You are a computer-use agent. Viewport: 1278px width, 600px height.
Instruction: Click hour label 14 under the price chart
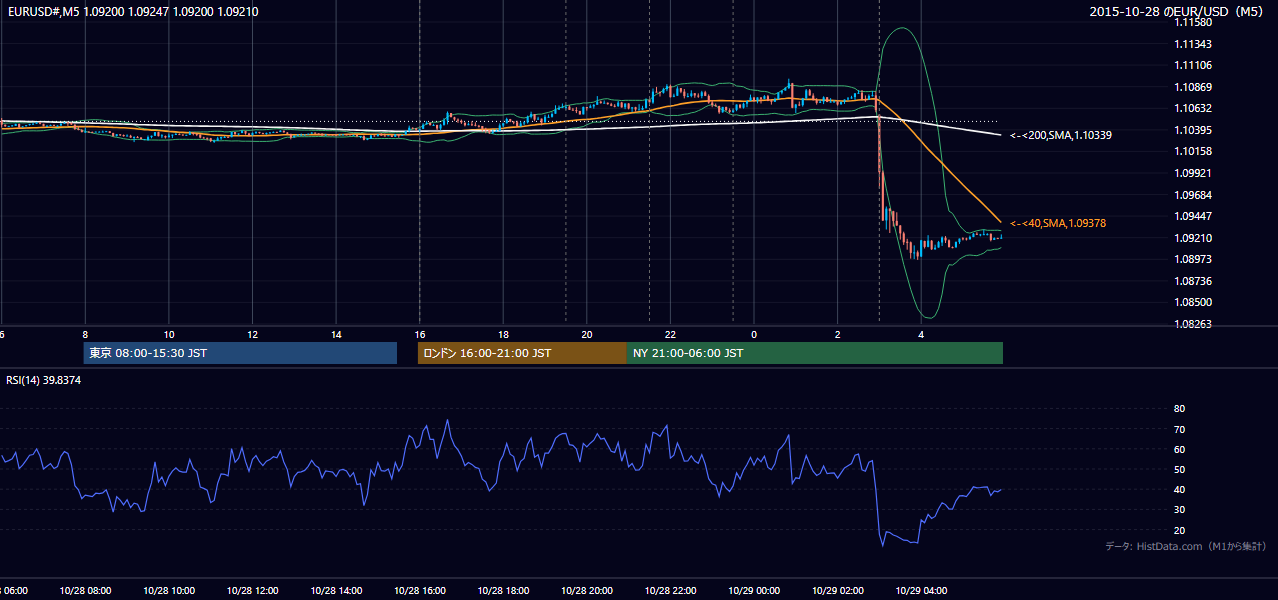336,334
